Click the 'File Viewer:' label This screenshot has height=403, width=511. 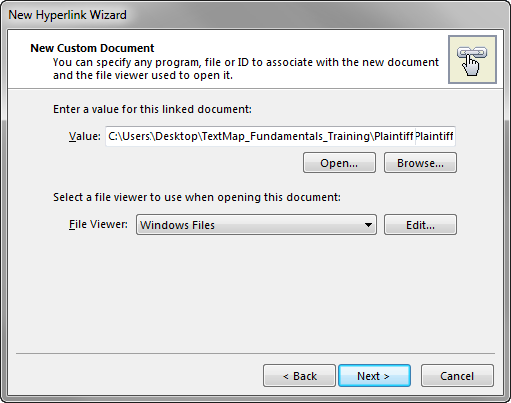[98, 225]
